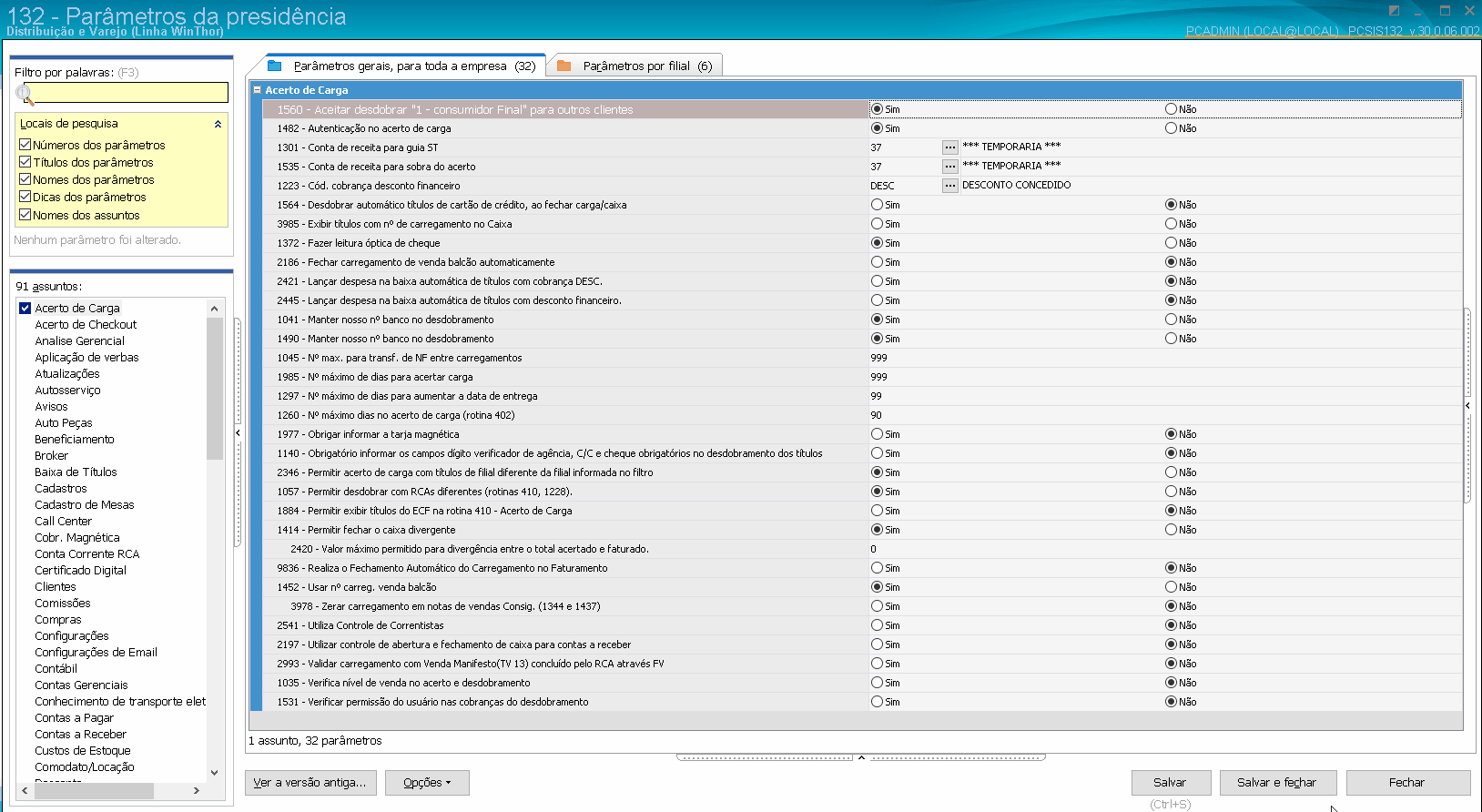
Task: Toggle Títulos dos parâmetros checkbox
Action: point(25,162)
